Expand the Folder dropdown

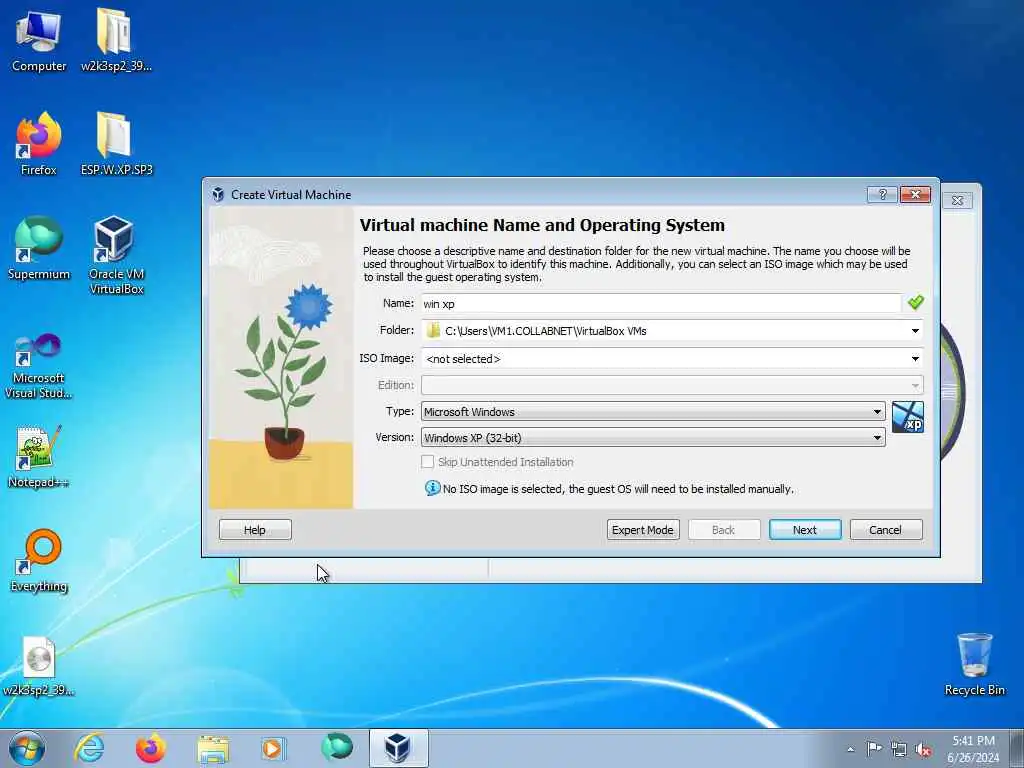916,330
